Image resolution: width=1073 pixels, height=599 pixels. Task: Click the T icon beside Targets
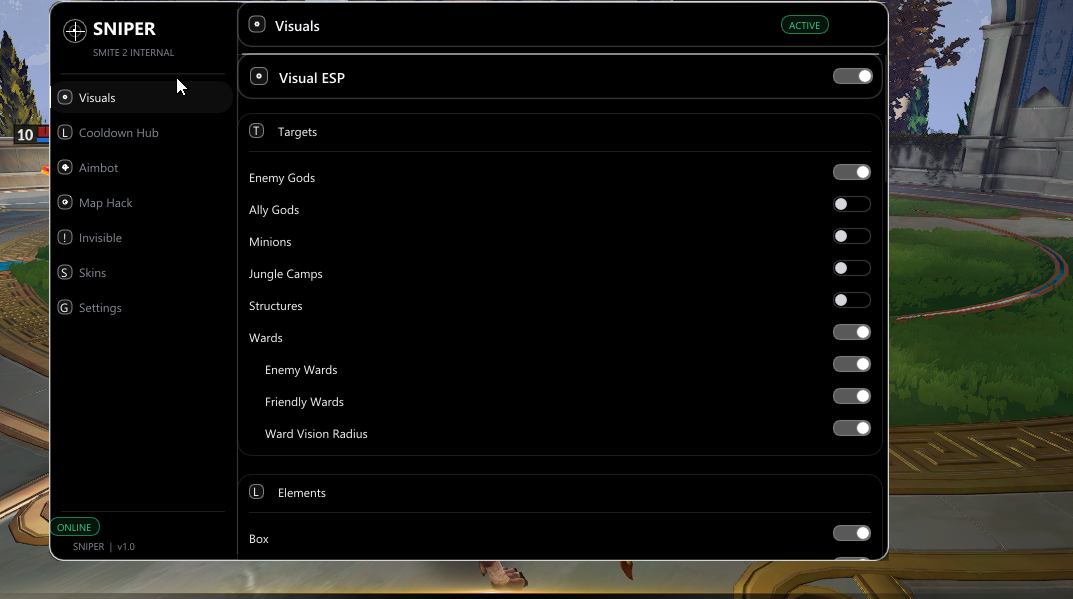point(257,131)
